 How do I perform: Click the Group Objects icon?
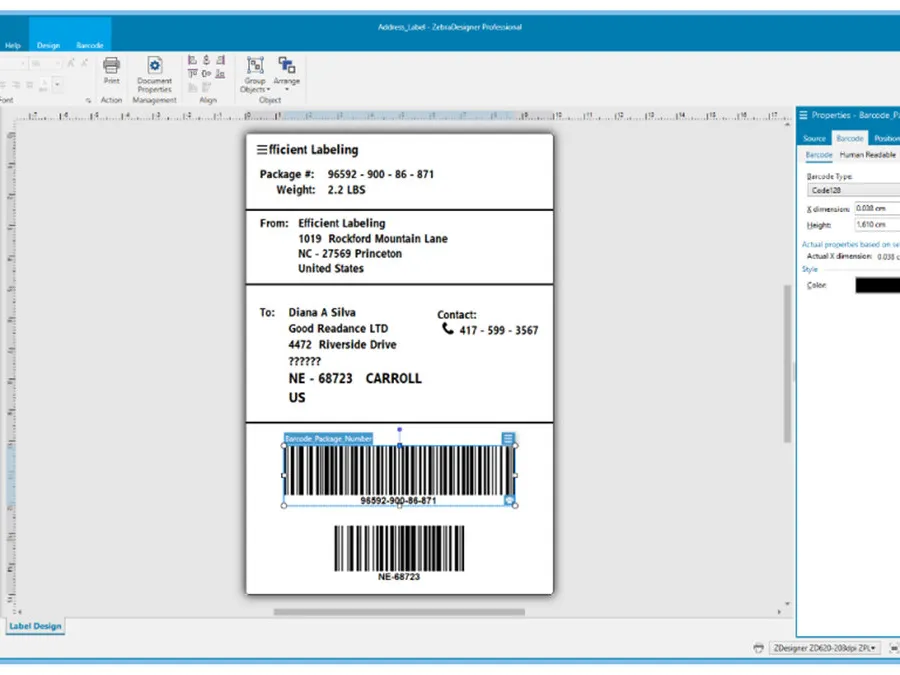(255, 65)
